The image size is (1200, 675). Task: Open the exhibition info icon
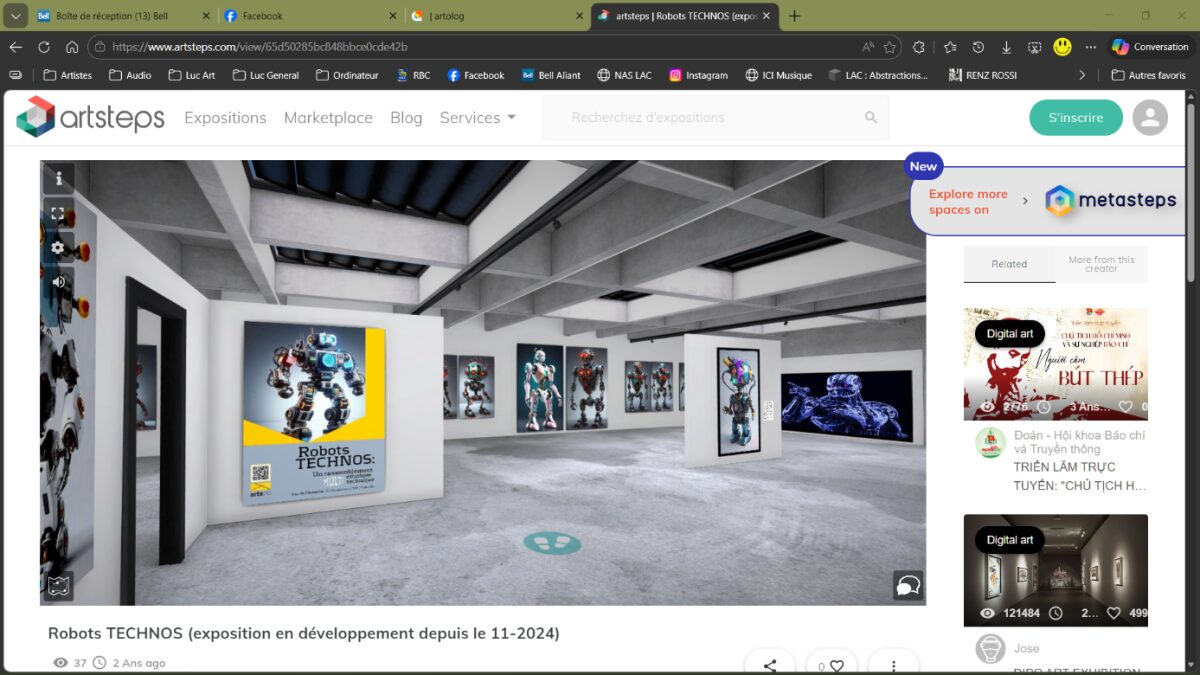coord(57,177)
